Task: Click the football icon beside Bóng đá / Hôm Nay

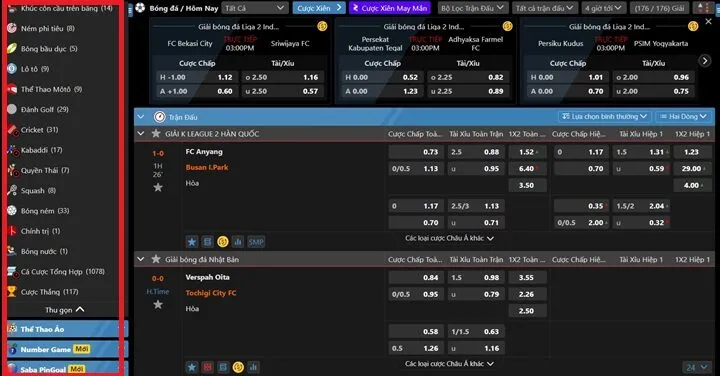Action: point(141,8)
